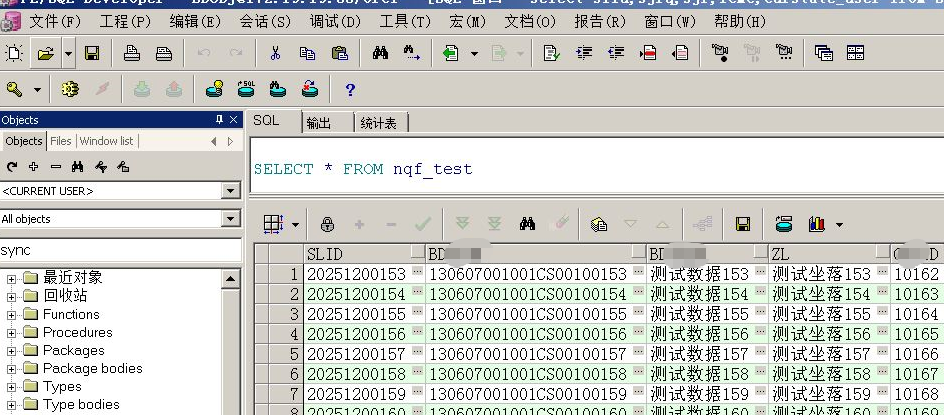The width and height of the screenshot is (944, 415).
Task: Open the 会话(S) menu
Action: pyautogui.click(x=265, y=22)
